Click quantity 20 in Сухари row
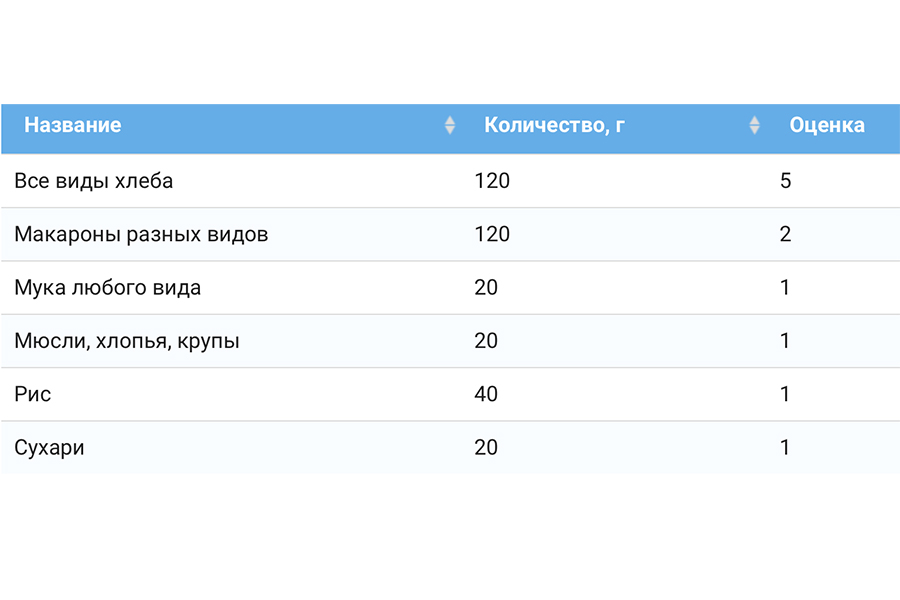This screenshot has width=900, height=600. point(486,448)
